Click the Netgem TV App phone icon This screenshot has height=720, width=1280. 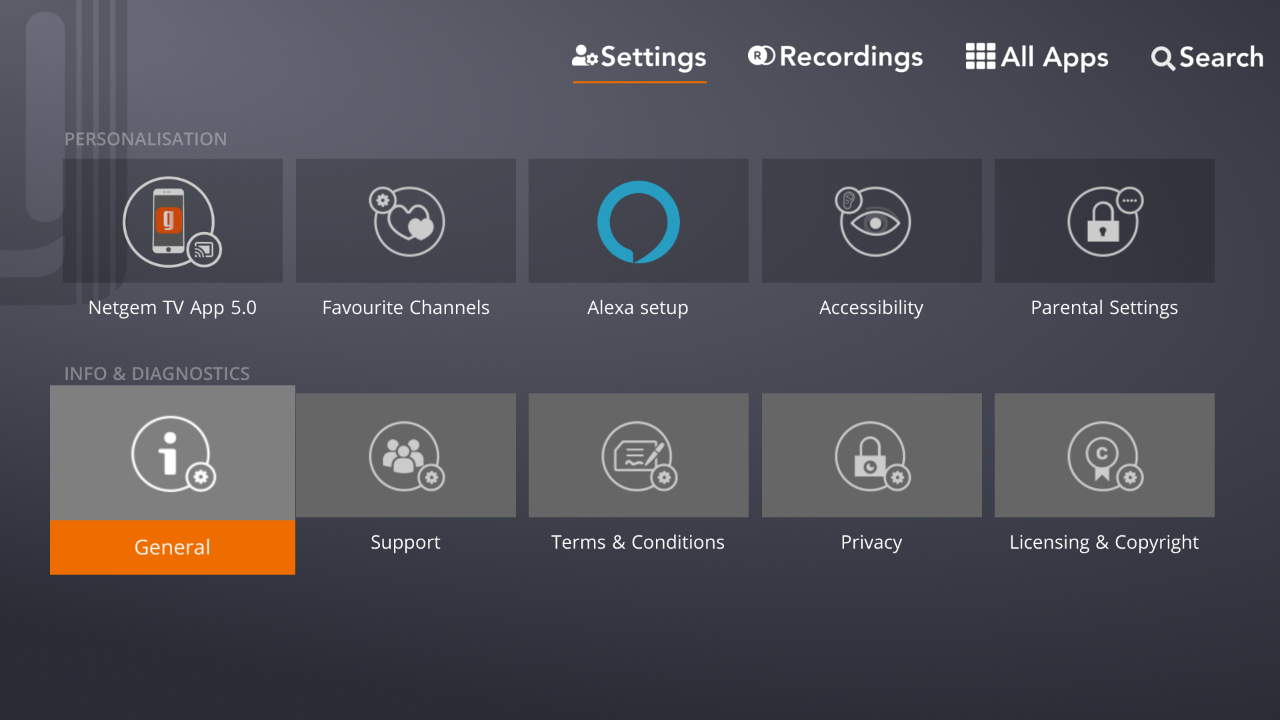pyautogui.click(x=172, y=221)
